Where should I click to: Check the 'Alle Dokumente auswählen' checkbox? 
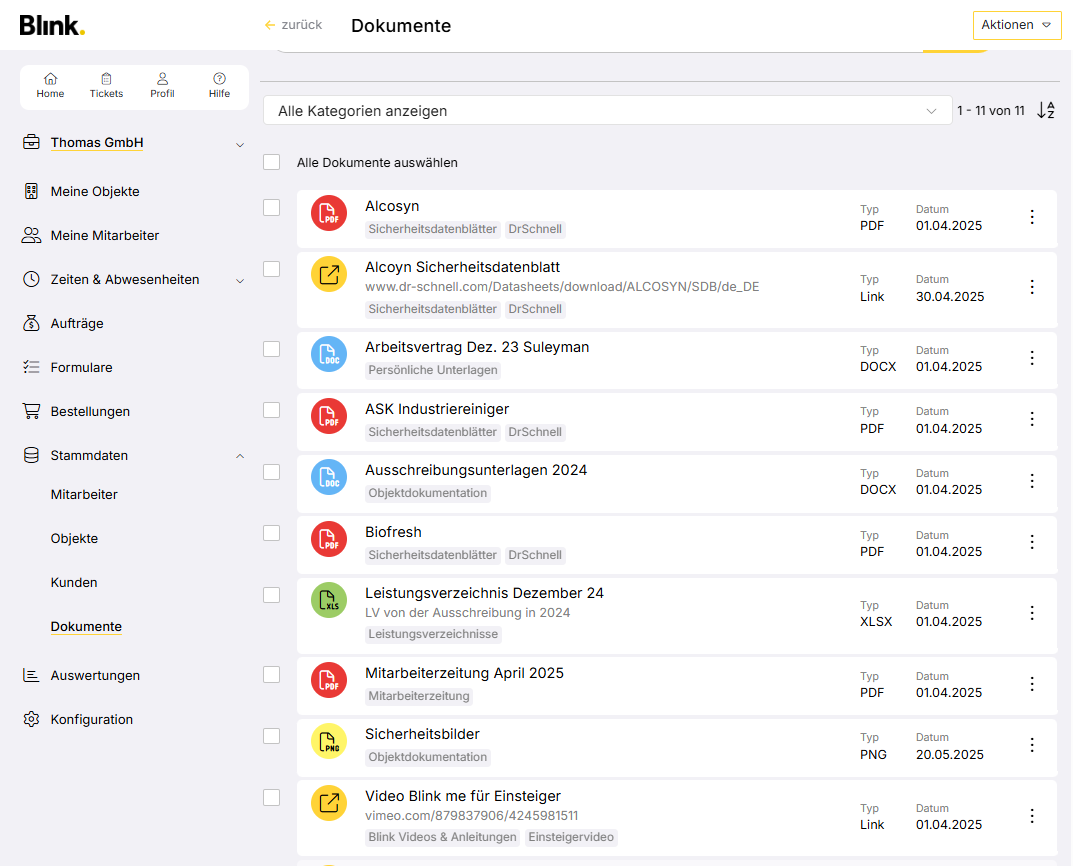(x=272, y=162)
